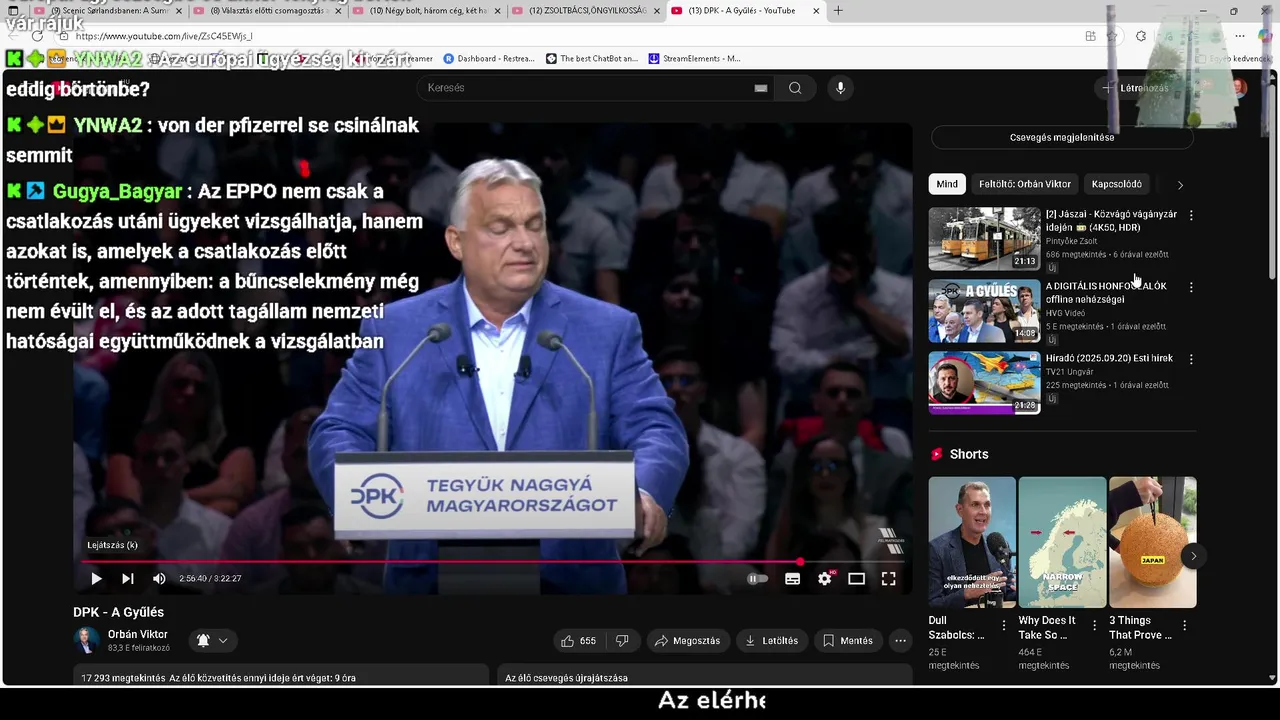Open Jászai tram video thumbnail
The height and width of the screenshot is (720, 1280).
(x=984, y=239)
